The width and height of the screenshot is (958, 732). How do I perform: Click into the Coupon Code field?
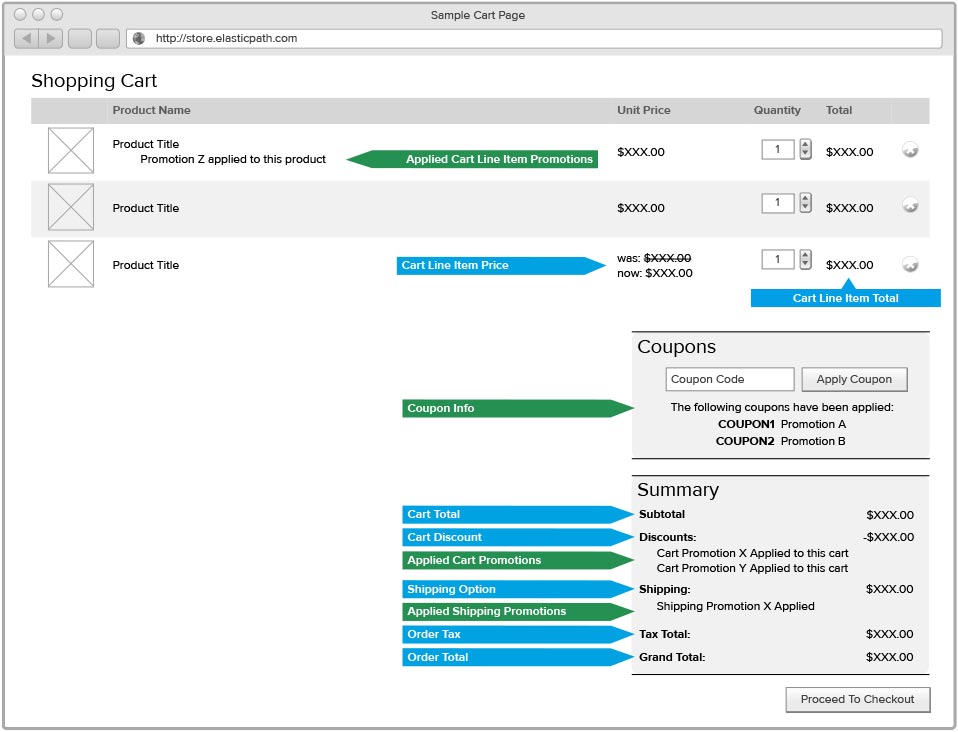(730, 380)
